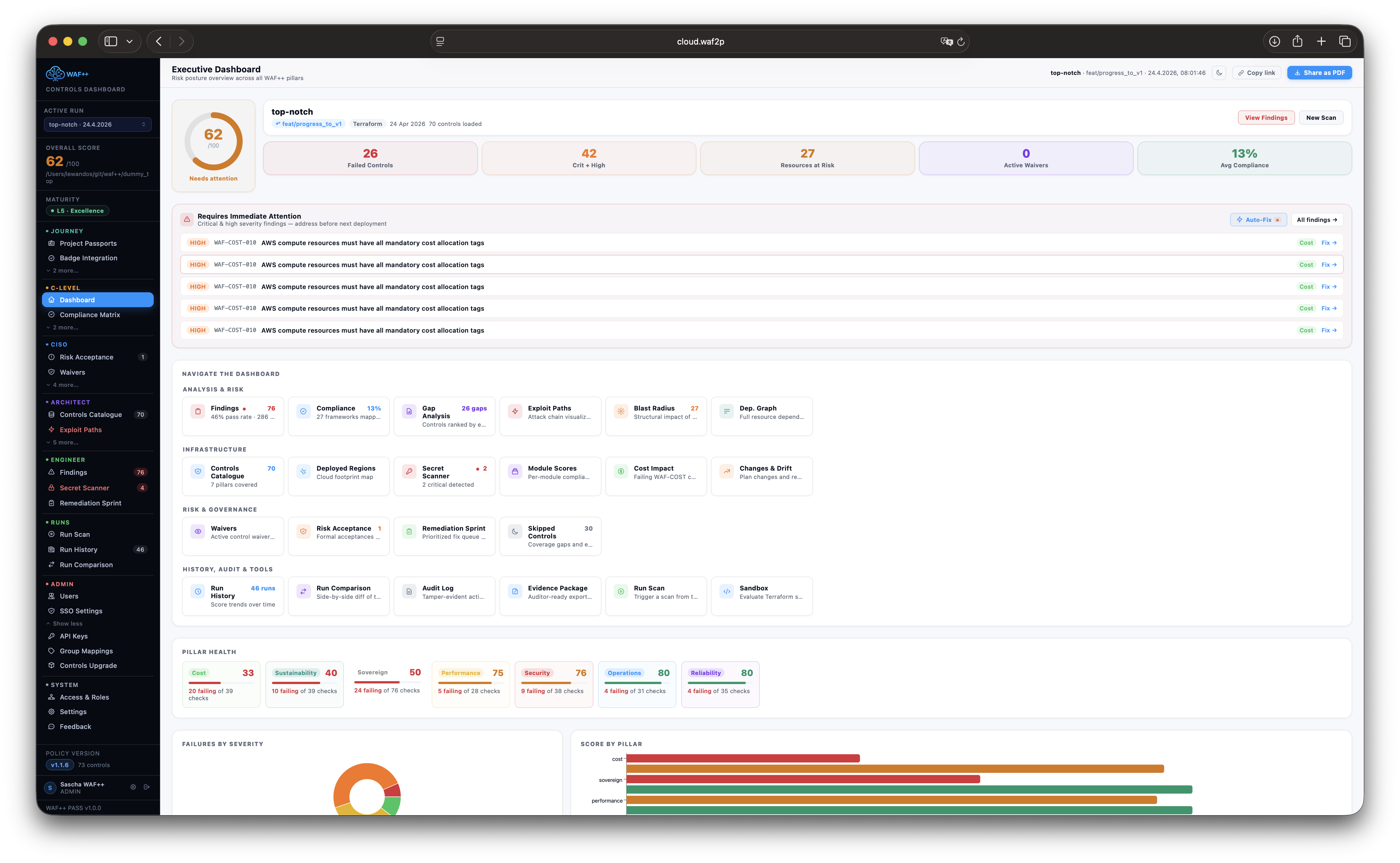Select Compliance Matrix in sidebar
The height and width of the screenshot is (863, 1400).
pyautogui.click(x=98, y=315)
